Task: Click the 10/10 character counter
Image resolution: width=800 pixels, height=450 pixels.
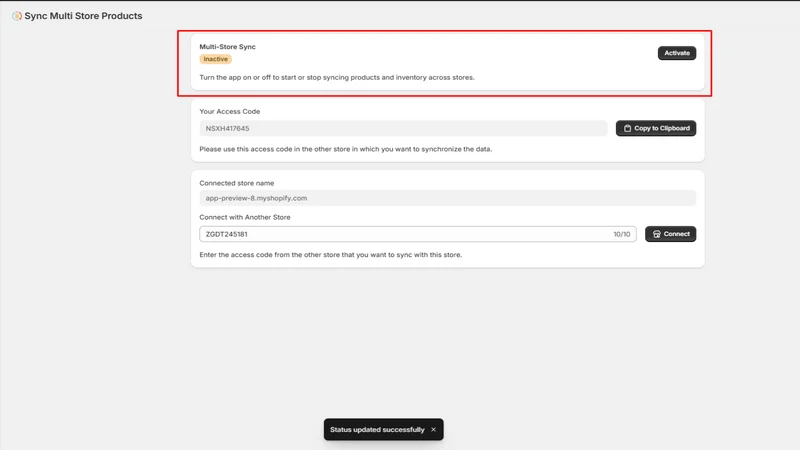Action: coord(621,234)
